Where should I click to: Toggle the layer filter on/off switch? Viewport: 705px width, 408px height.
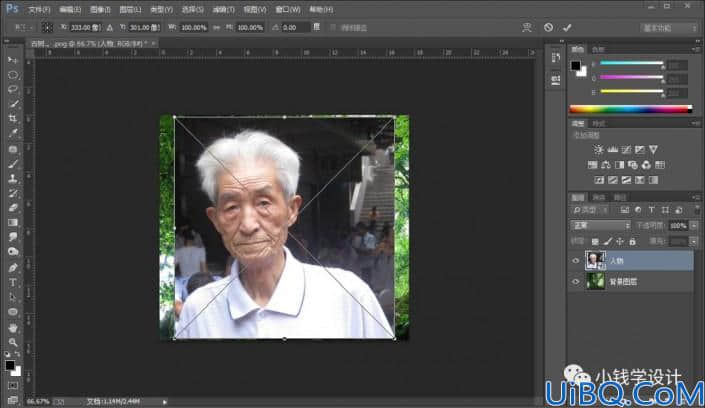(x=696, y=210)
